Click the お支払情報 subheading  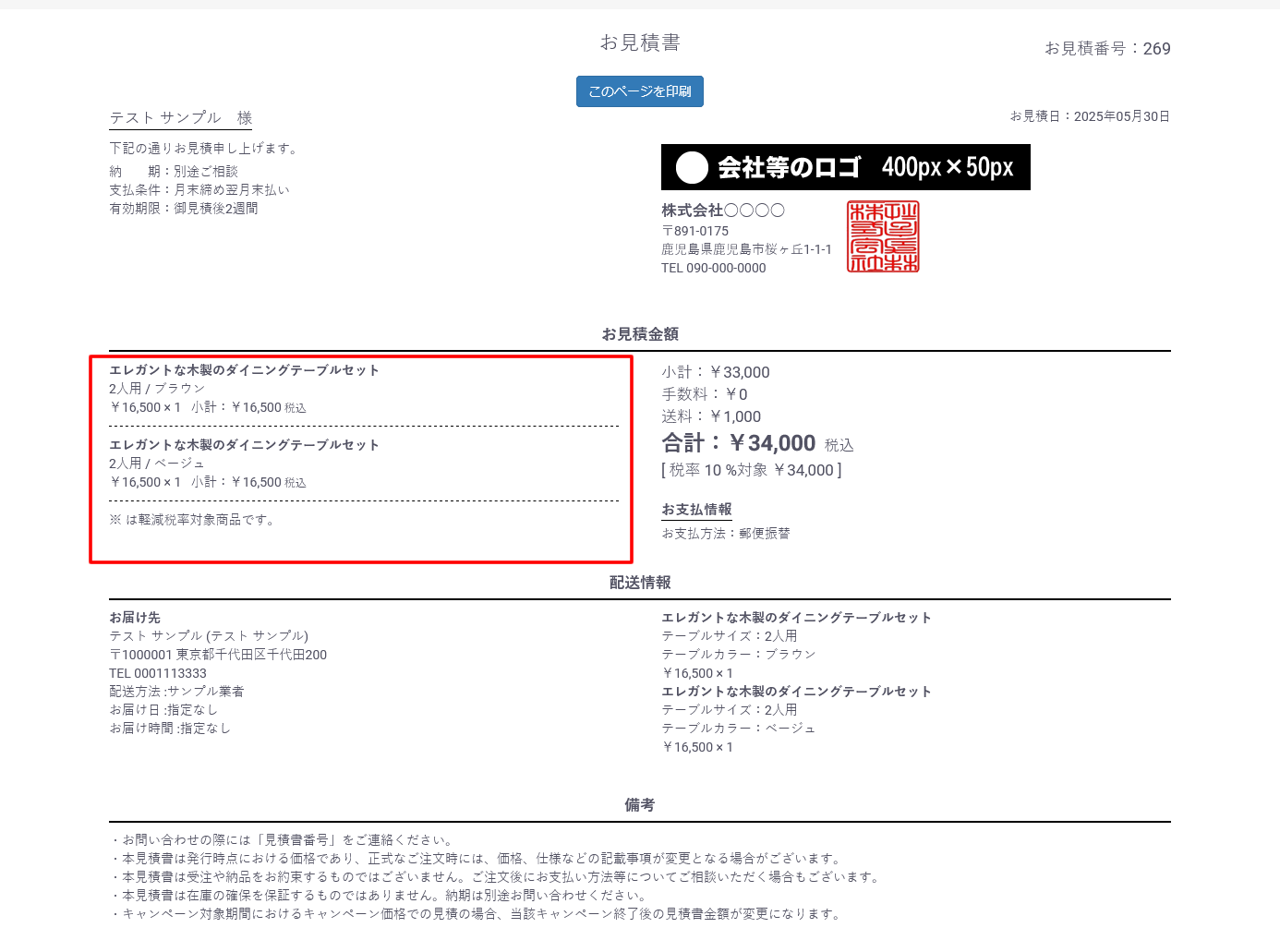click(x=696, y=510)
